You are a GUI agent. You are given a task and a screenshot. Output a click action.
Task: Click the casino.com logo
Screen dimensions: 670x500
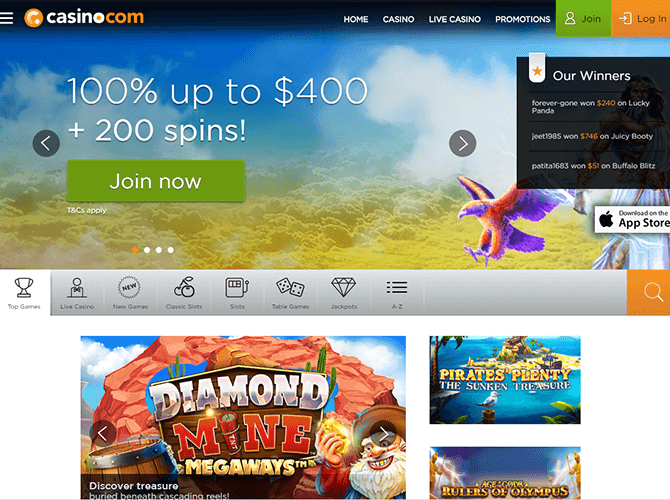(x=84, y=18)
